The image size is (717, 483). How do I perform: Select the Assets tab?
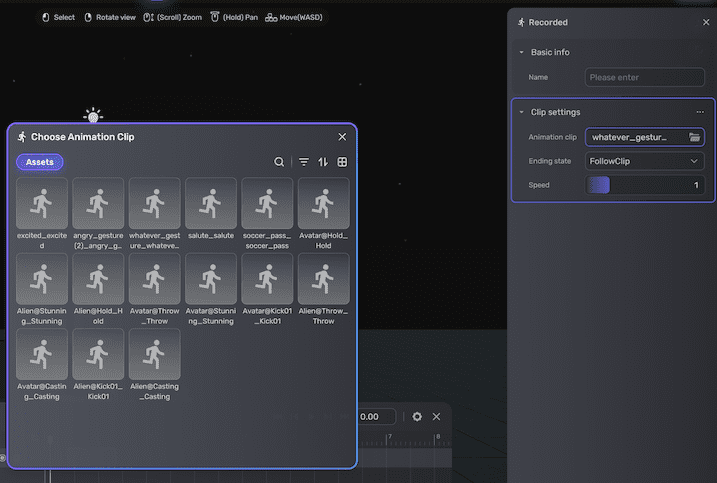(x=40, y=162)
